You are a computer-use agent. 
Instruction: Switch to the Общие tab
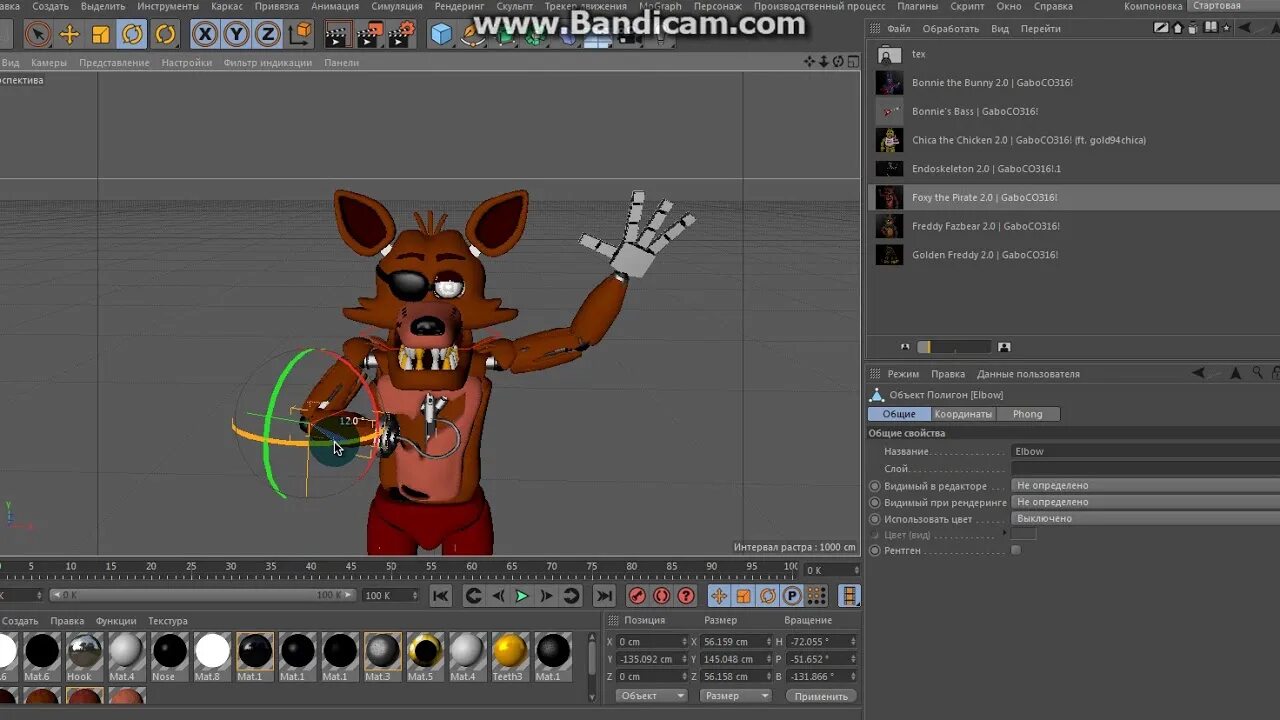(899, 414)
